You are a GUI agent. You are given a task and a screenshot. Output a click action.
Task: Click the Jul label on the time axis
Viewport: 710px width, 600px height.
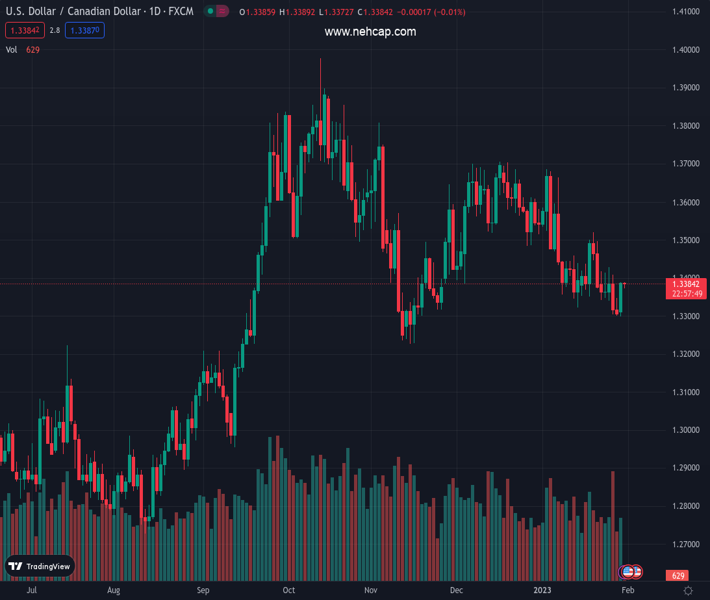[32, 591]
